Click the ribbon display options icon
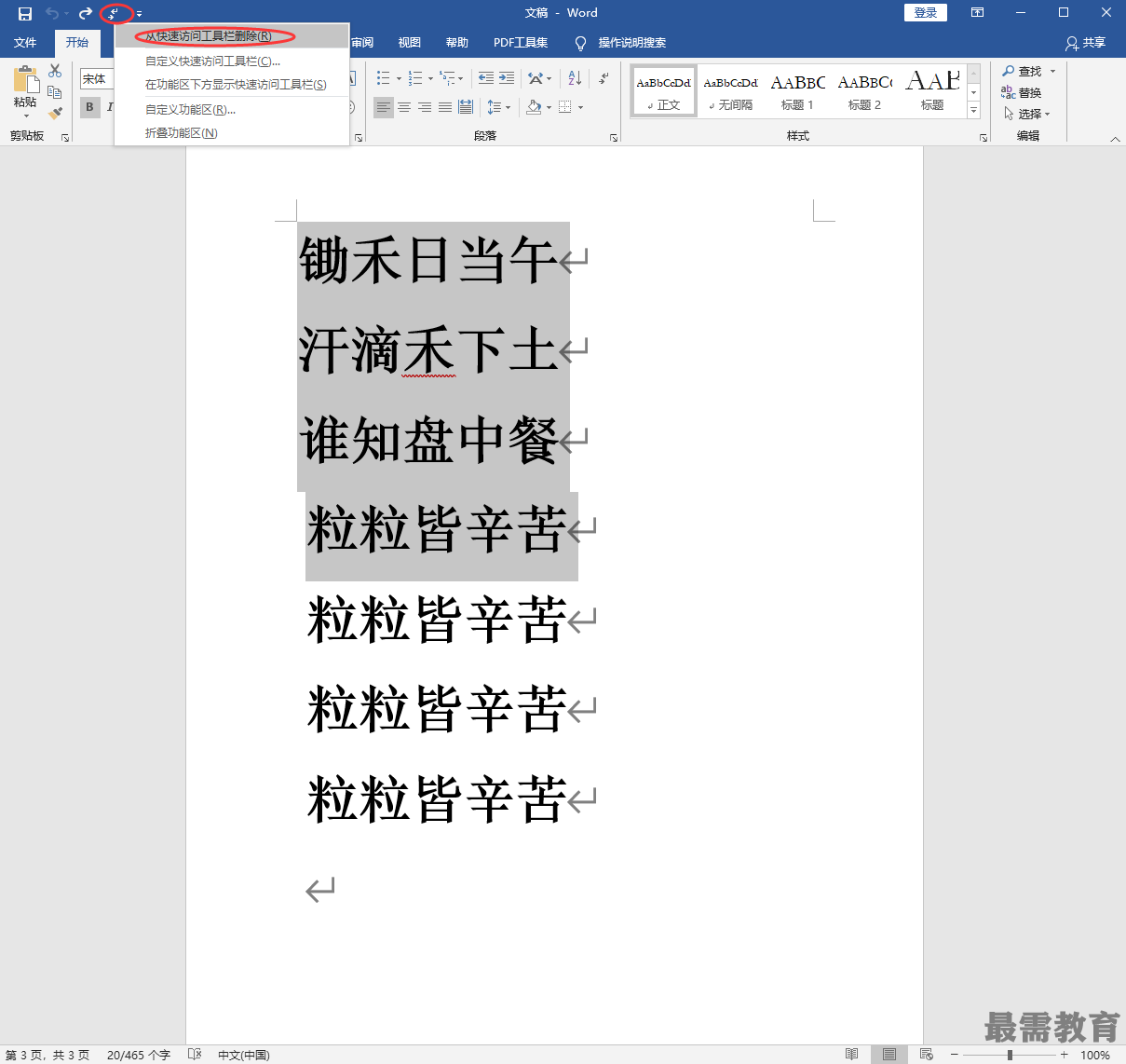This screenshot has width=1126, height=1064. click(x=977, y=13)
